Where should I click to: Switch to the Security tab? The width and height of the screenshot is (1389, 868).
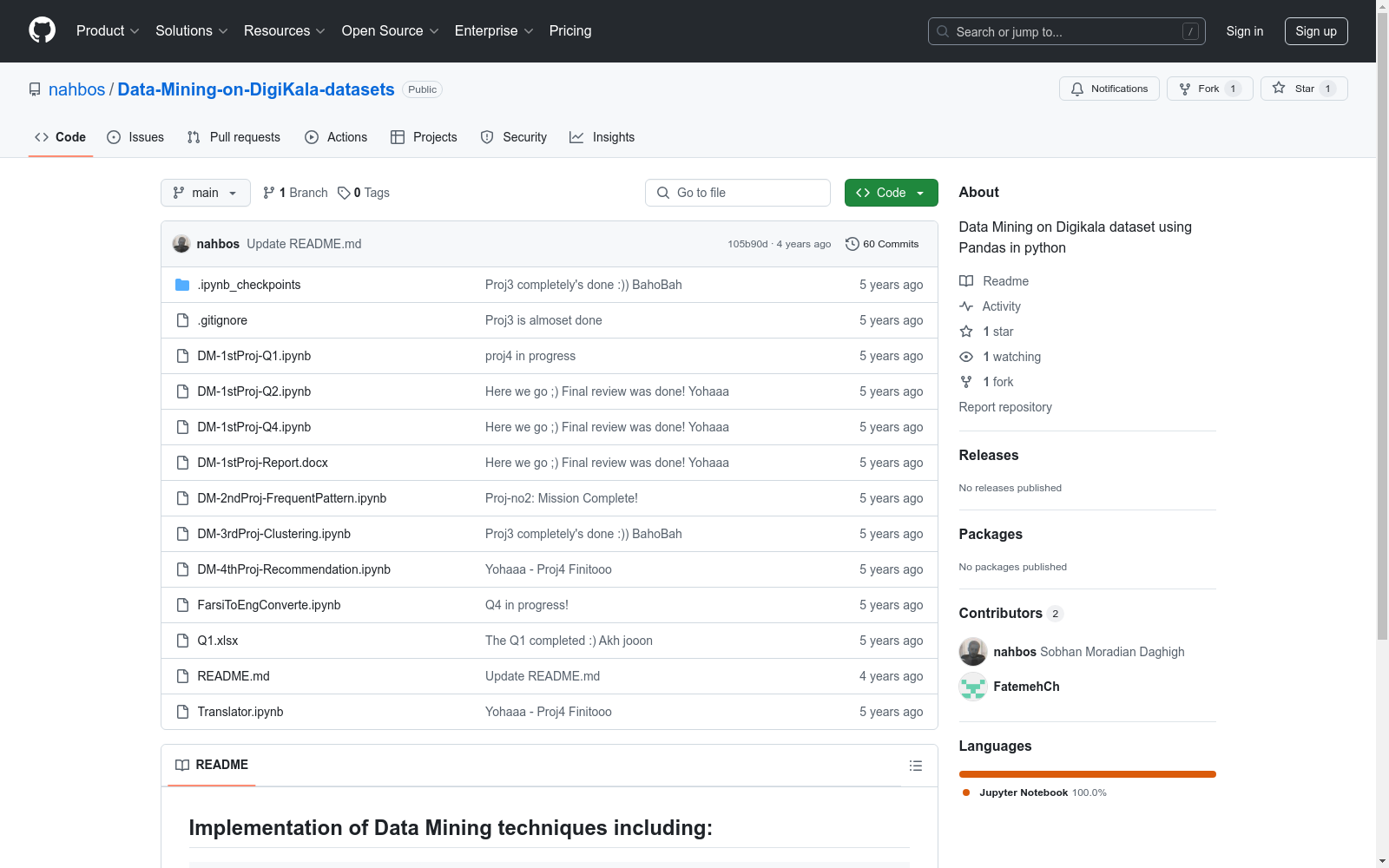[514, 137]
